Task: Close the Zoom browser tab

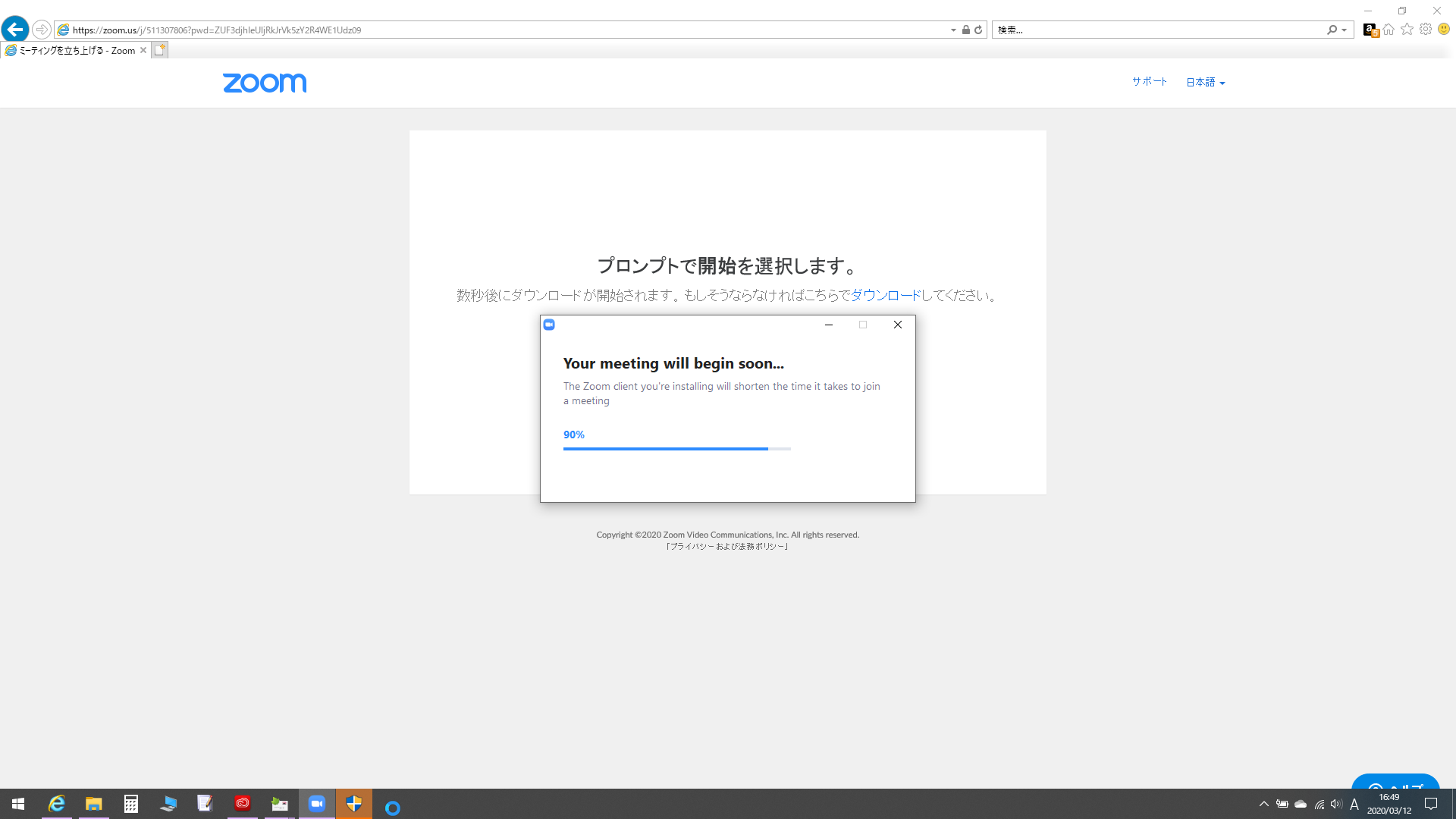Action: 143,50
